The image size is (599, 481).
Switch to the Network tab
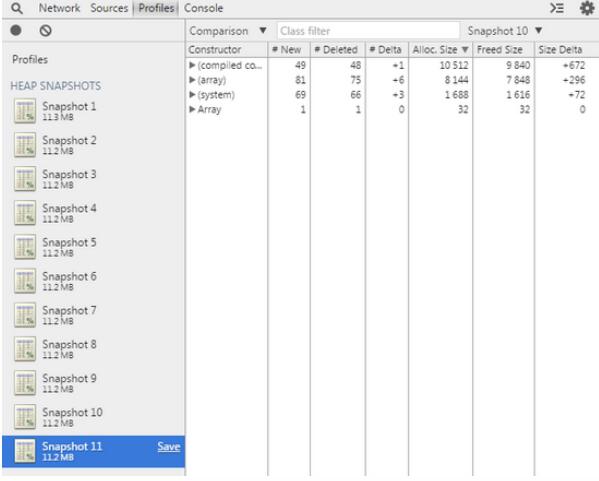[x=59, y=8]
